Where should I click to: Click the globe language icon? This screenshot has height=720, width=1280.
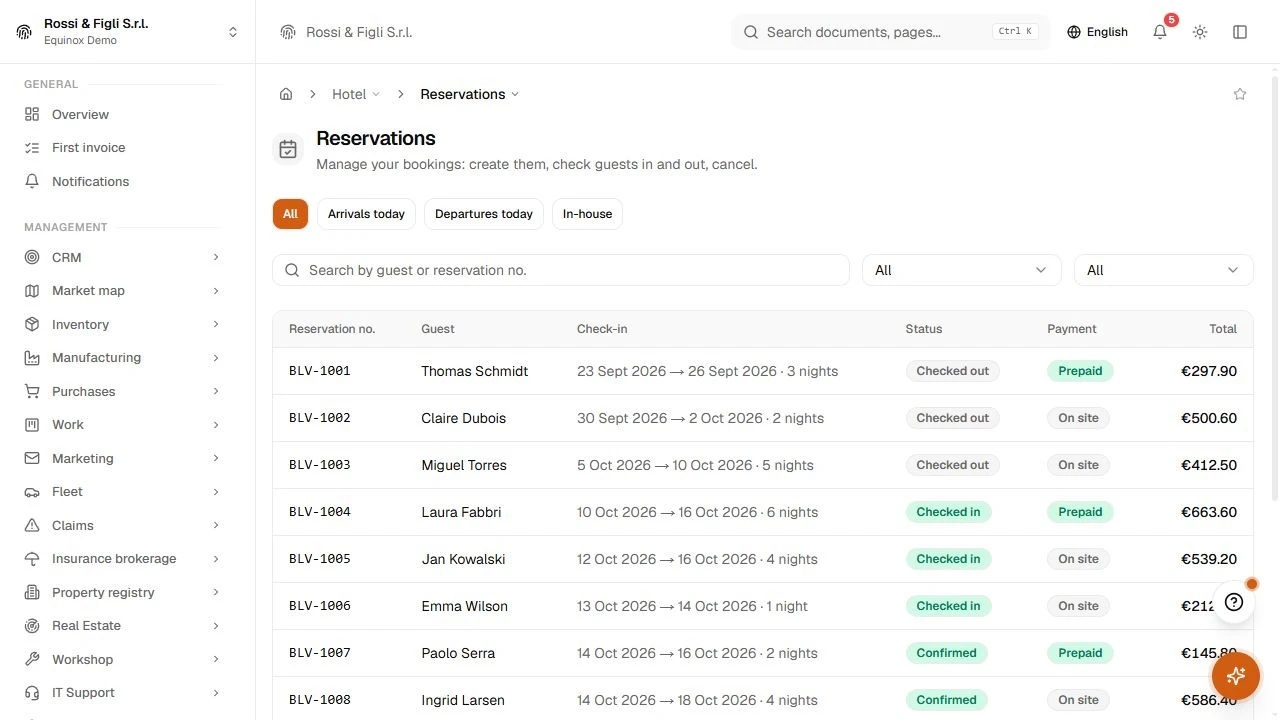1074,32
